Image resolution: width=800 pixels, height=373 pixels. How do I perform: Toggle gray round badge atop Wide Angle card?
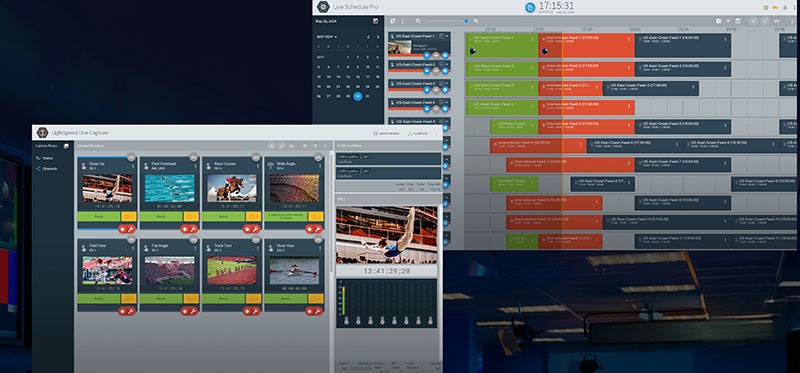click(318, 157)
